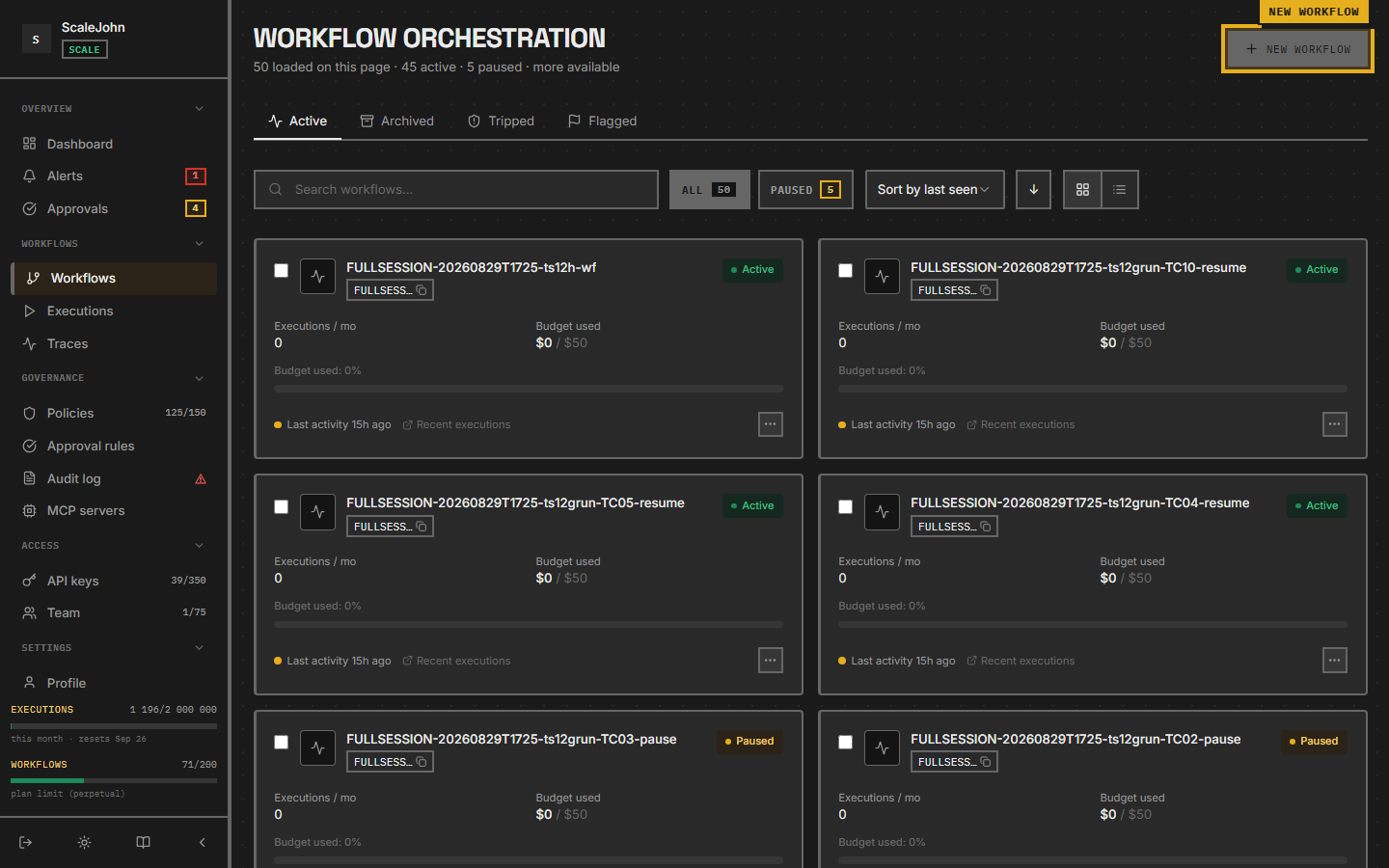
Task: Open Traces in sidebar
Action: coord(114,343)
